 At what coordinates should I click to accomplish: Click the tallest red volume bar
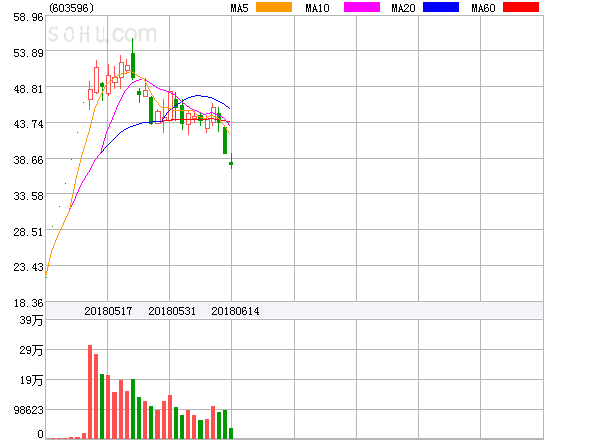tap(90, 392)
